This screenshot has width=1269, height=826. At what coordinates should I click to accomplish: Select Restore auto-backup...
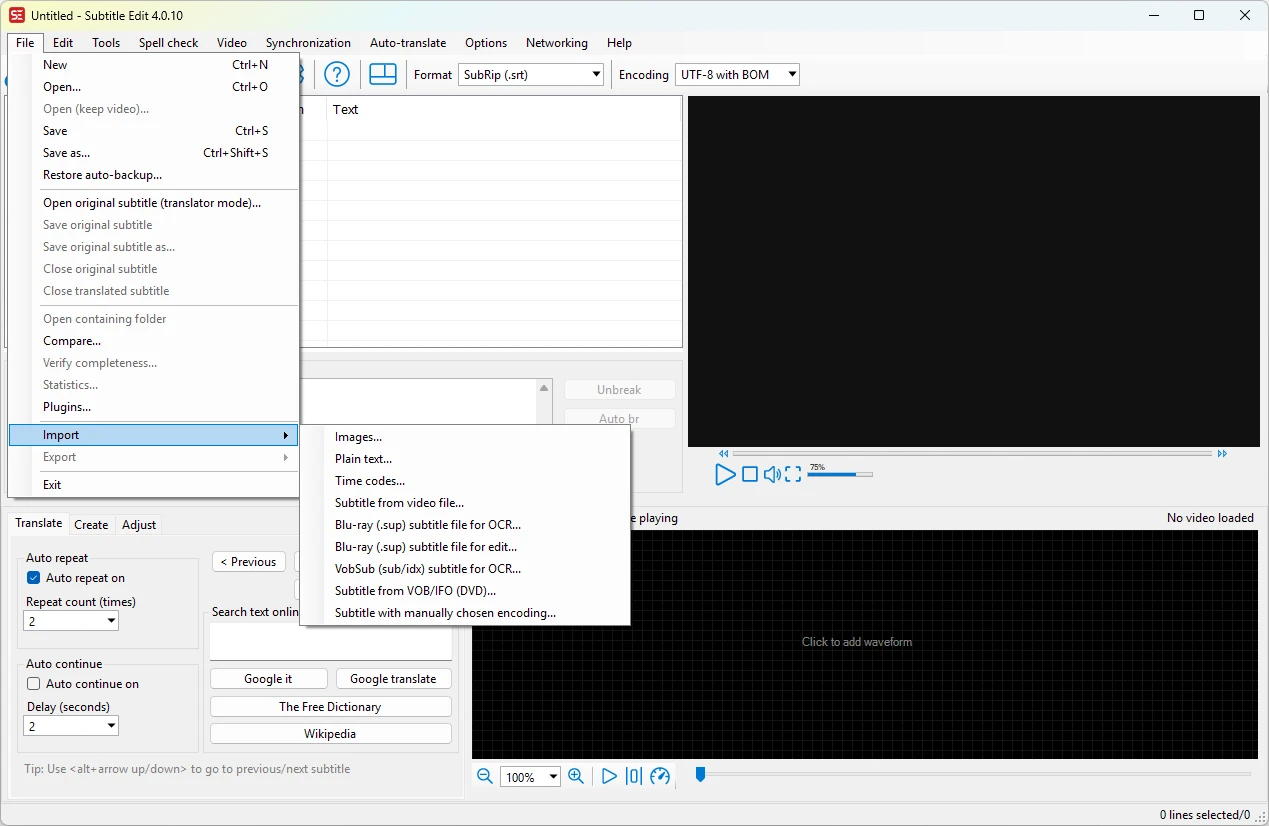coord(153,175)
